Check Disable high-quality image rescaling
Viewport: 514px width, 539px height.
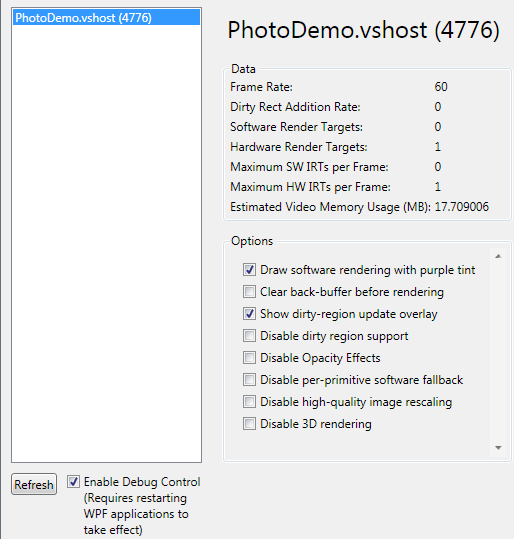(249, 402)
